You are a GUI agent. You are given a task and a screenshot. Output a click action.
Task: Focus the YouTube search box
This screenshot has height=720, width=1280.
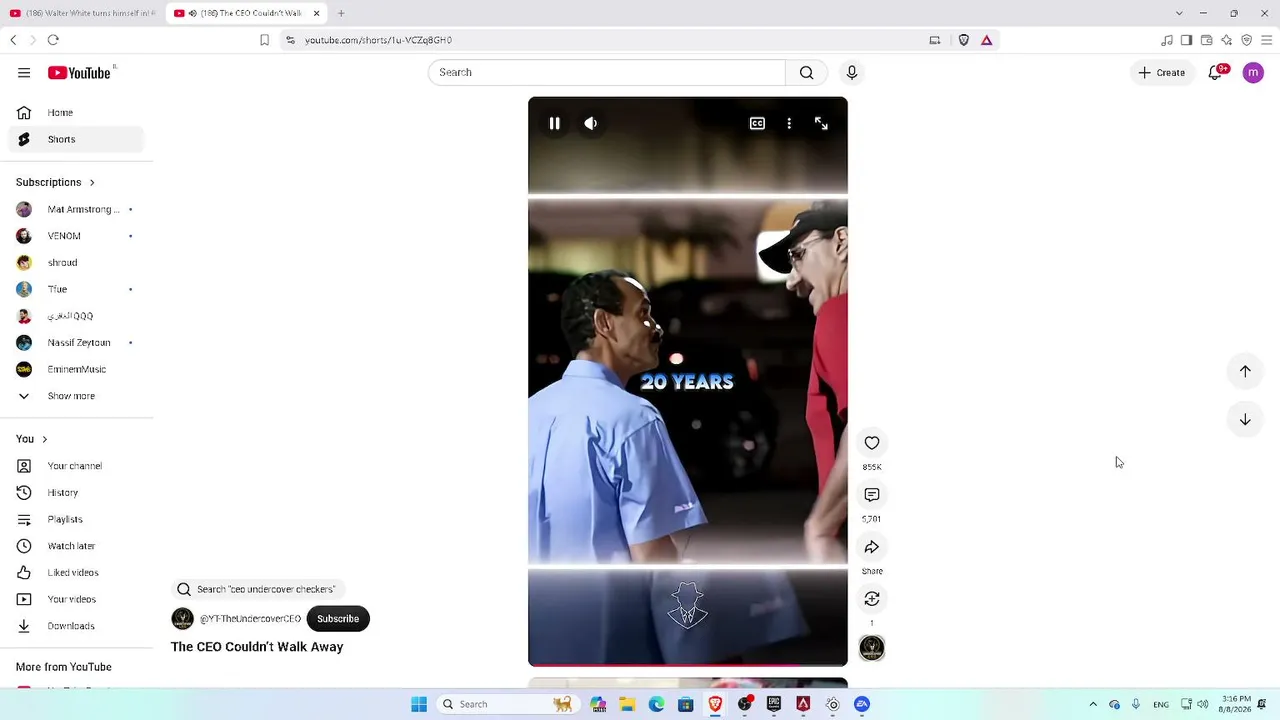607,72
